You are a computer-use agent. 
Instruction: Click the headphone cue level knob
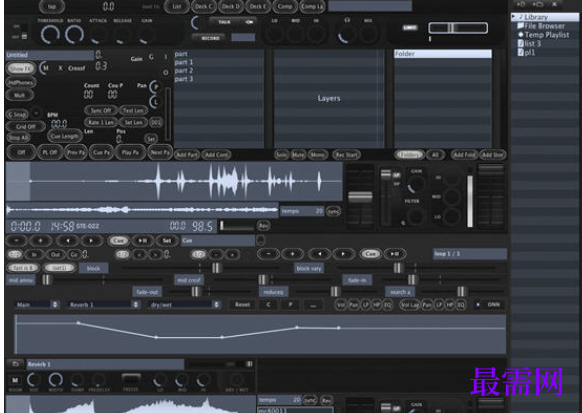click(x=346, y=35)
